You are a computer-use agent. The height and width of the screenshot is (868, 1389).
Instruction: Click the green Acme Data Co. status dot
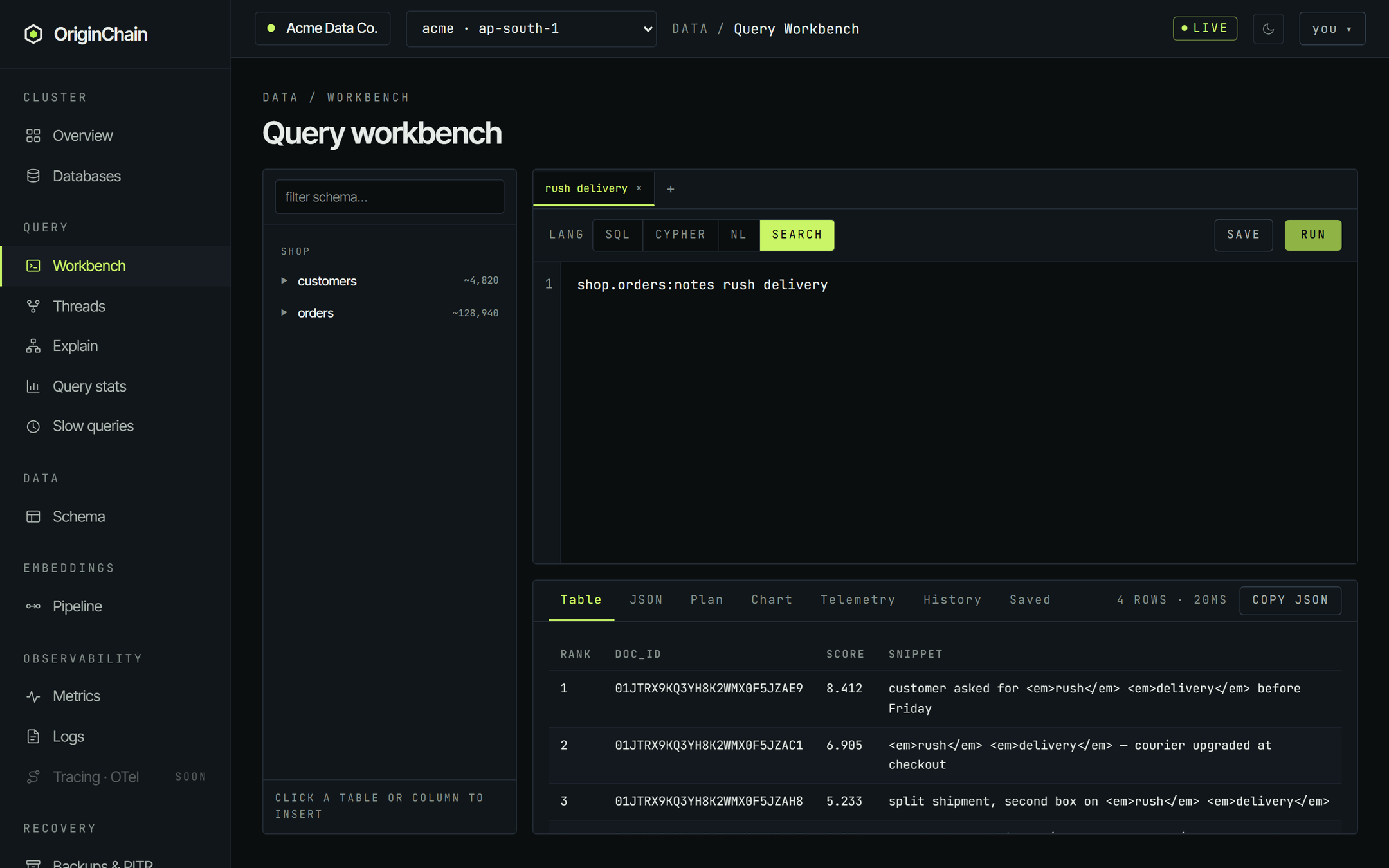(x=271, y=28)
